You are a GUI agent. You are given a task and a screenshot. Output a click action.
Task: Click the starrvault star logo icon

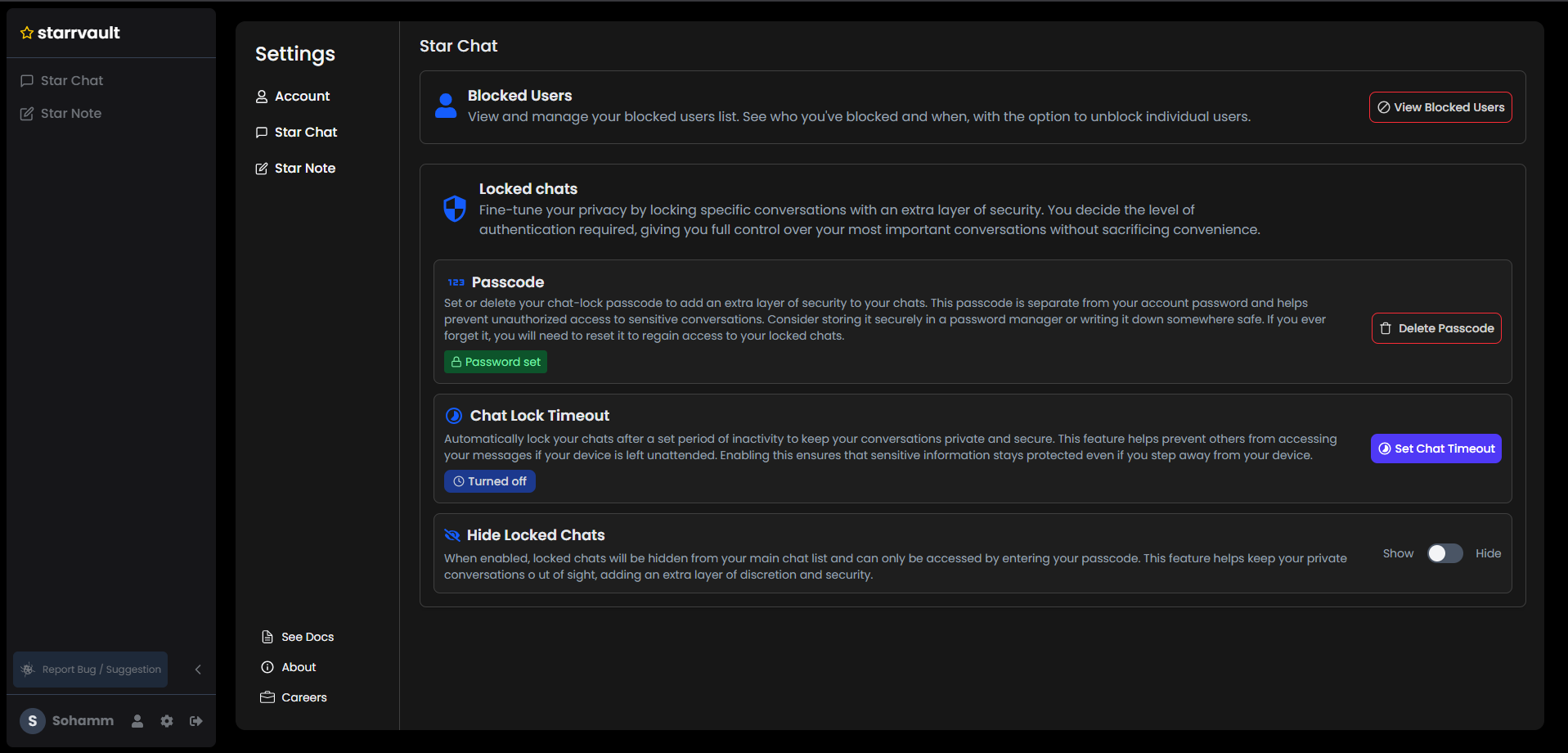point(27,33)
